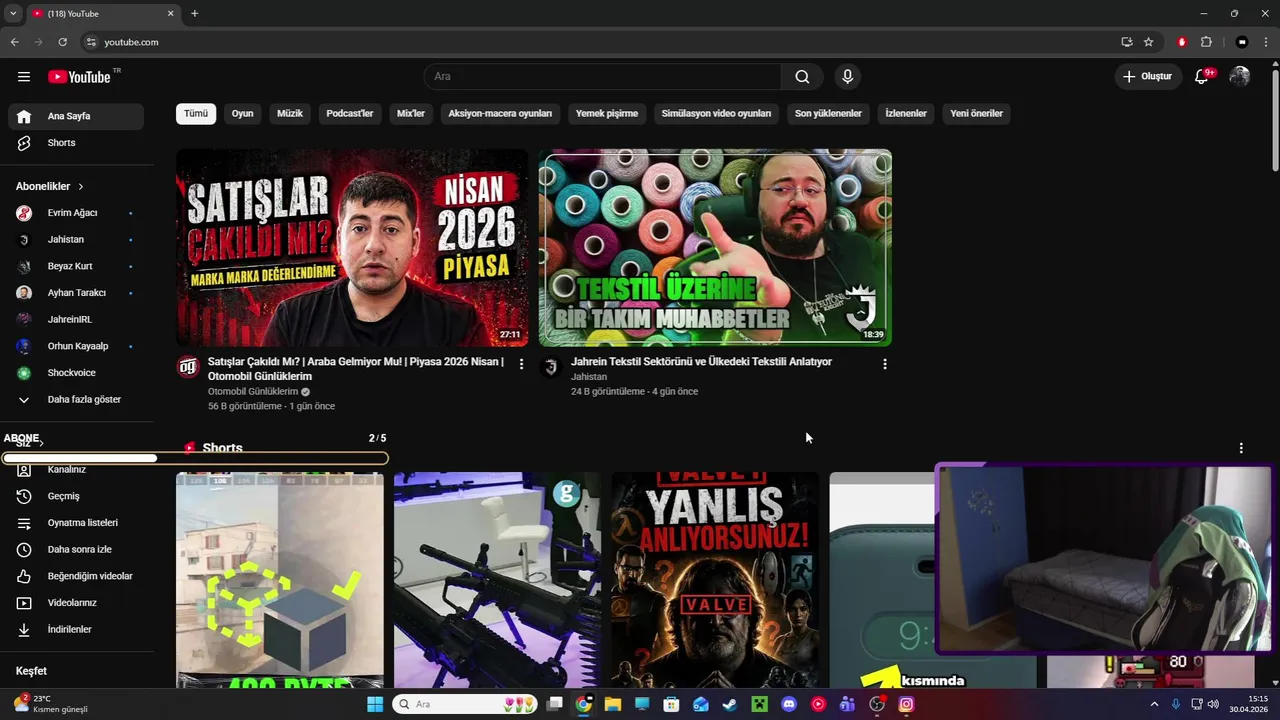Select the İzlenenler filter chip

click(x=906, y=114)
